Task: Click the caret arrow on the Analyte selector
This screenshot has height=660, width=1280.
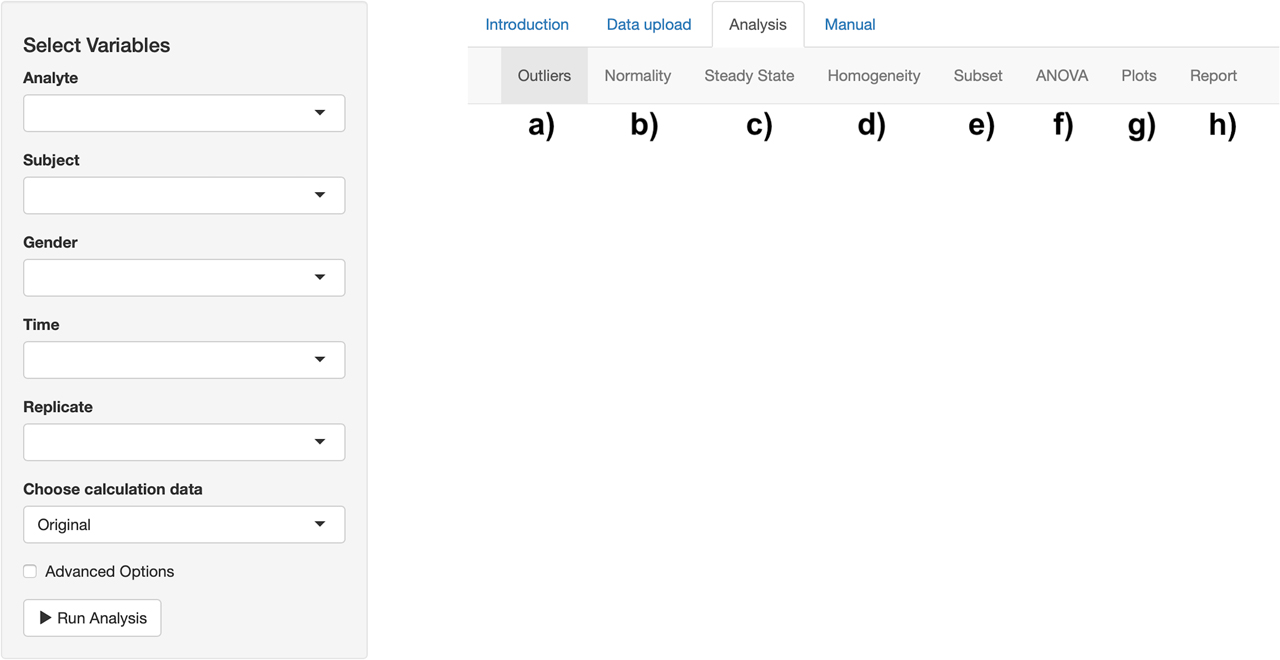Action: 320,113
